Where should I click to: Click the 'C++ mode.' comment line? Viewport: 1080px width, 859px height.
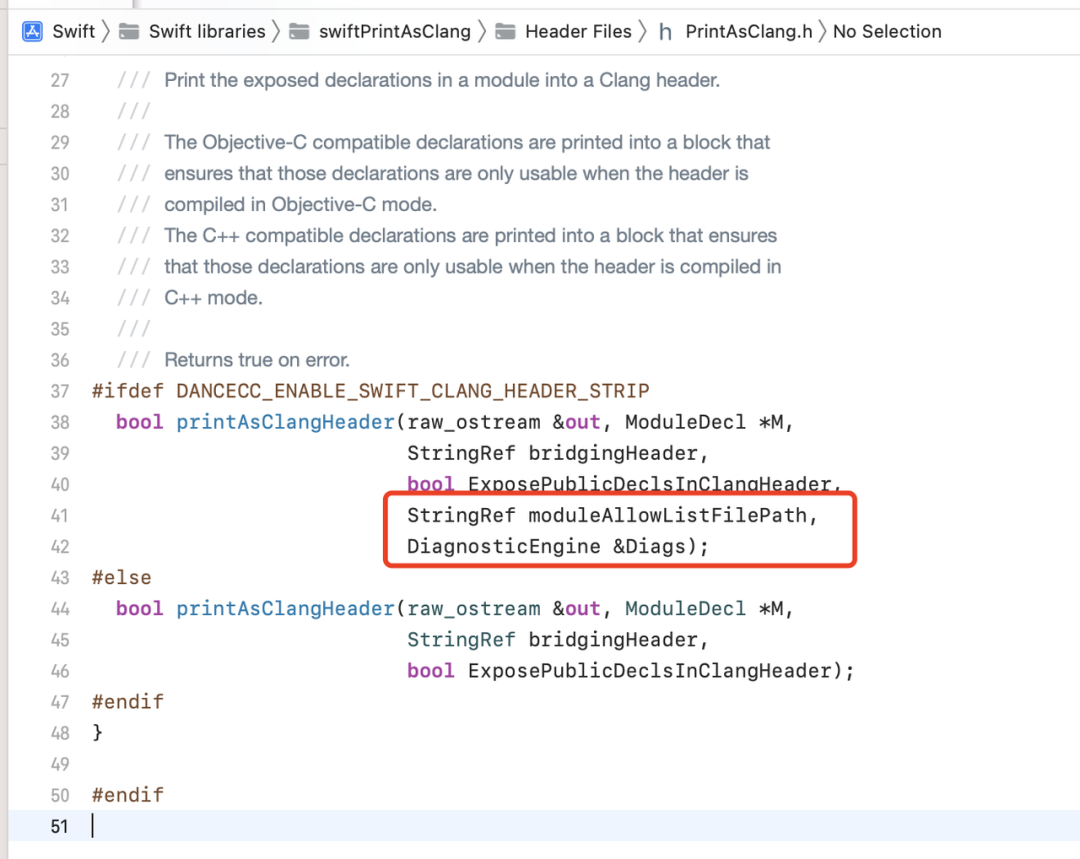pyautogui.click(x=214, y=298)
